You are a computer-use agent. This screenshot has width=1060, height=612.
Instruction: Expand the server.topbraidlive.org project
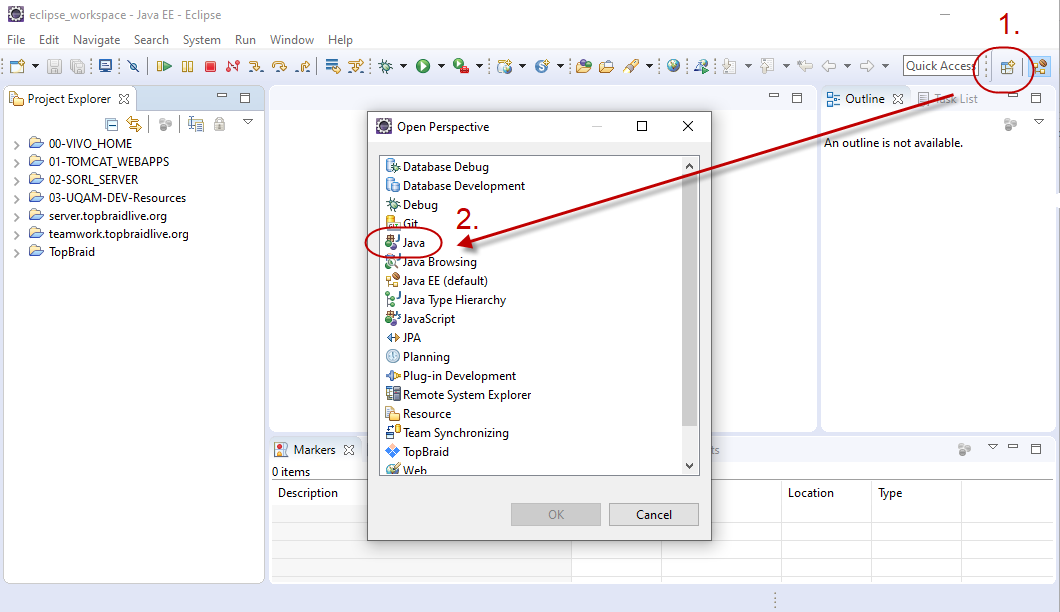click(16, 217)
